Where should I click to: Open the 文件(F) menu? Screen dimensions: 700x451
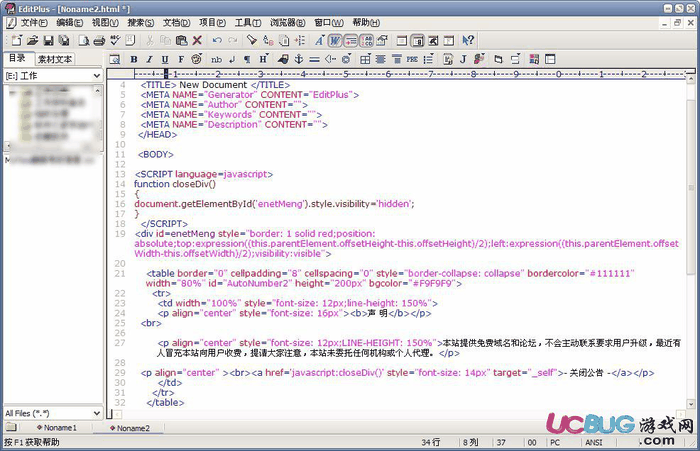tap(34, 22)
